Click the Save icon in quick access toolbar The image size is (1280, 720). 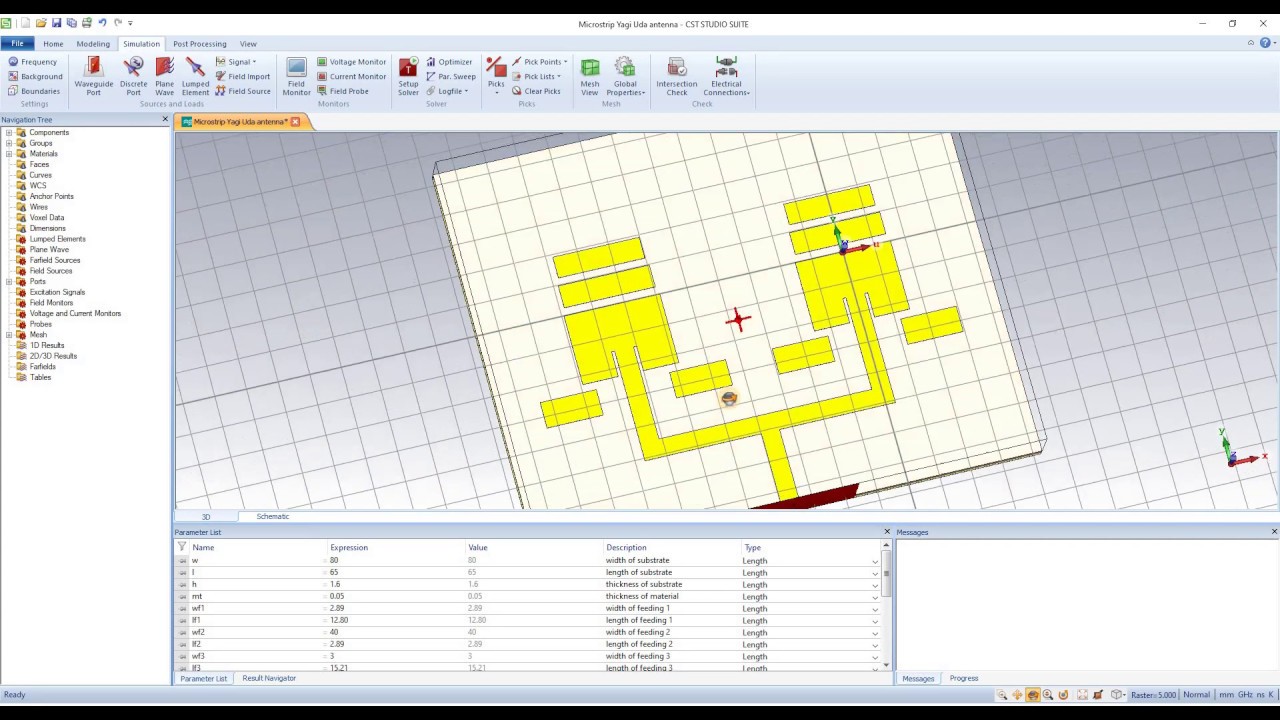coord(56,22)
